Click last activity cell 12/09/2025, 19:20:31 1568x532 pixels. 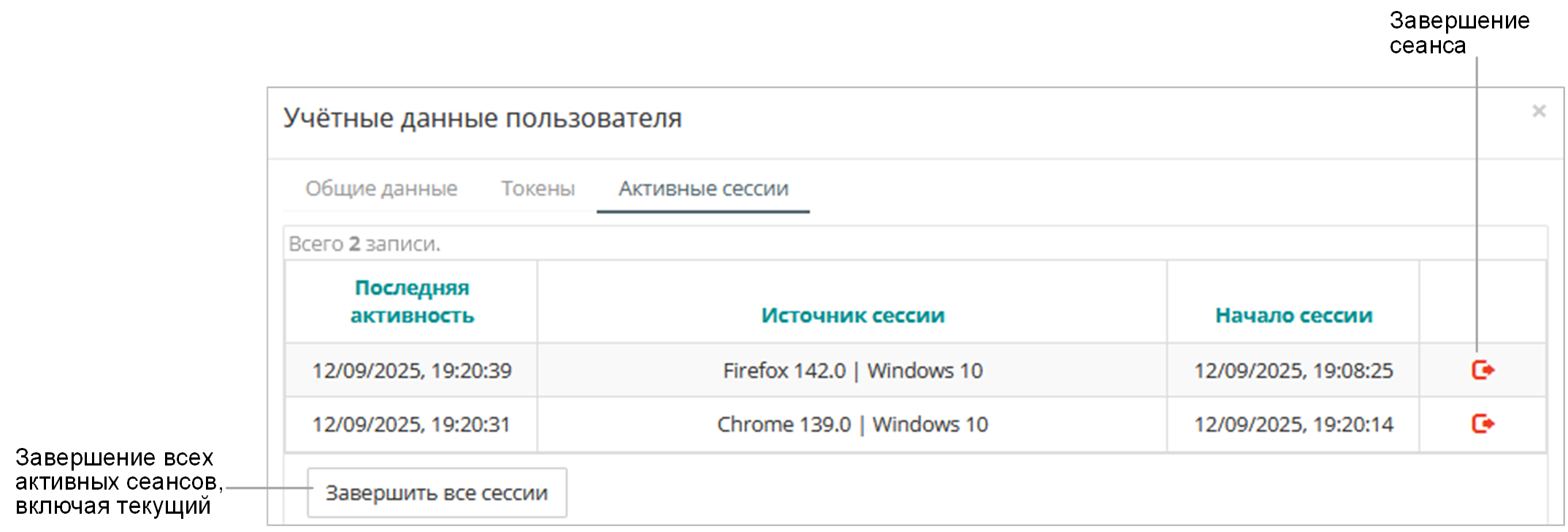411,425
